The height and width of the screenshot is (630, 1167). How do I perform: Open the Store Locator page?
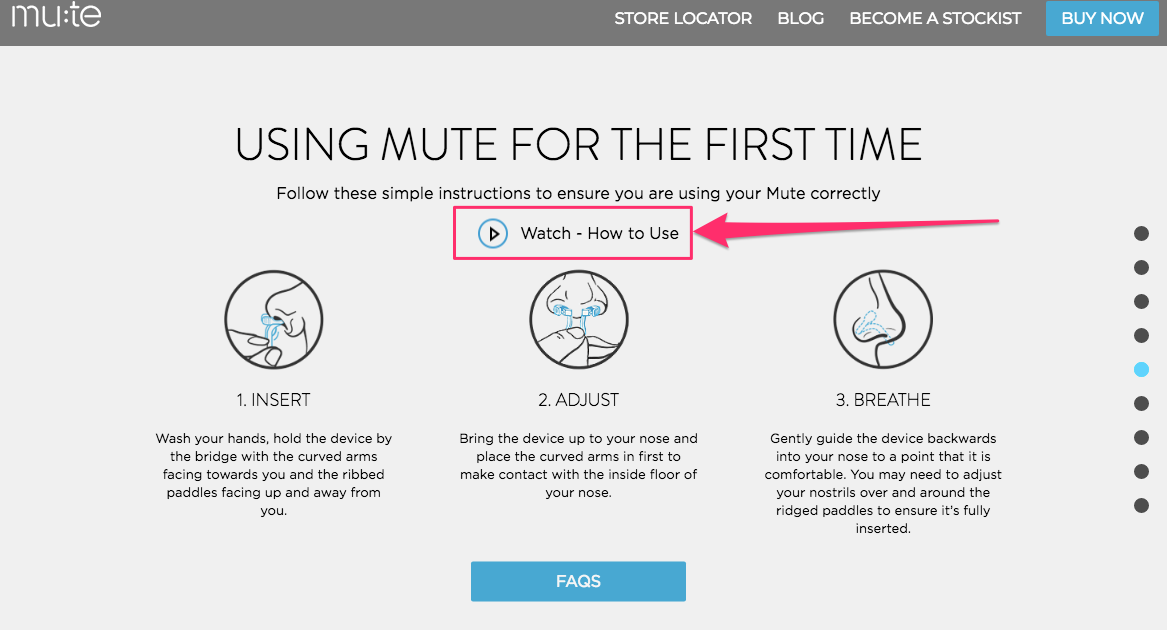click(x=683, y=19)
